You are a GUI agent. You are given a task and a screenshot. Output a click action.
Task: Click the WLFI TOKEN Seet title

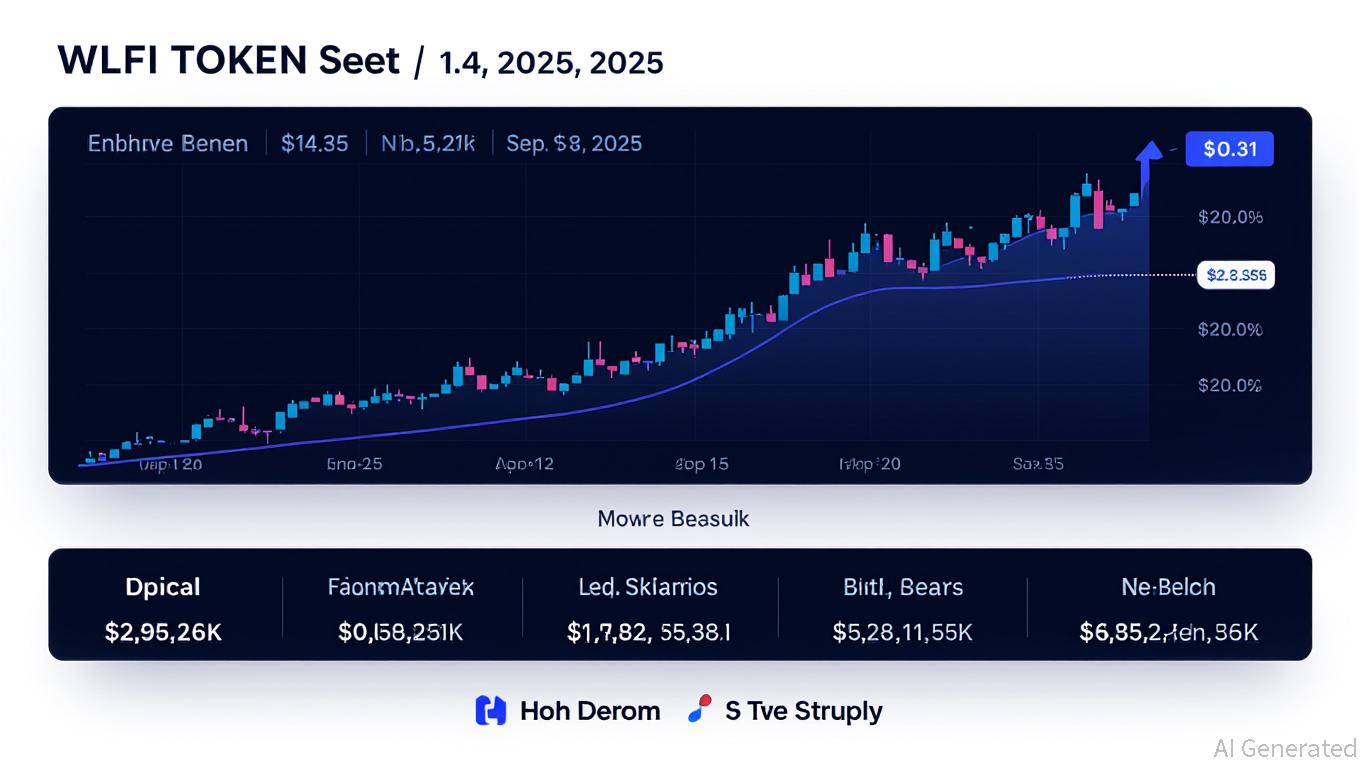point(229,61)
